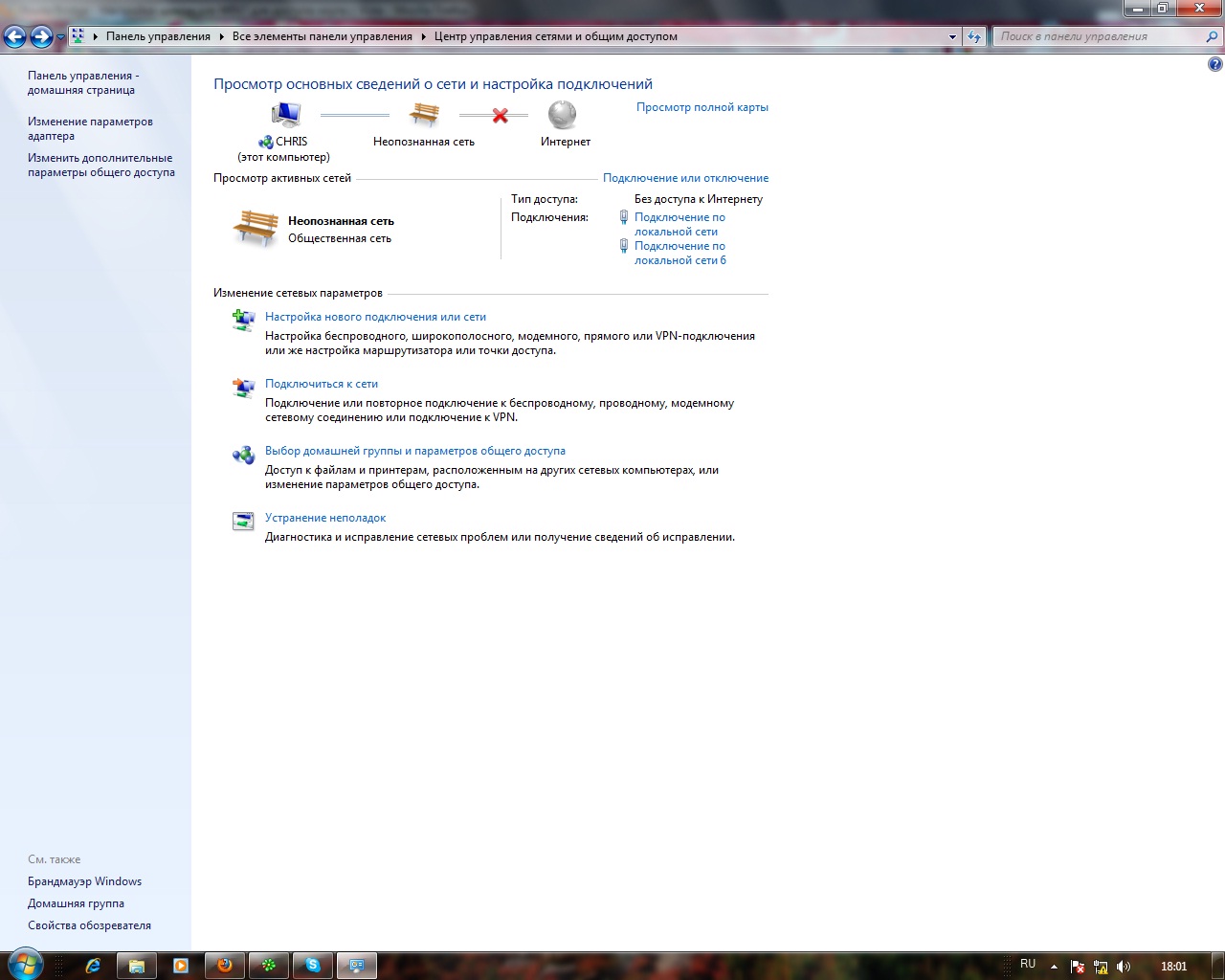Open 'Подключение по локальной сети' connection
The height and width of the screenshot is (980, 1225).
pyautogui.click(x=679, y=224)
